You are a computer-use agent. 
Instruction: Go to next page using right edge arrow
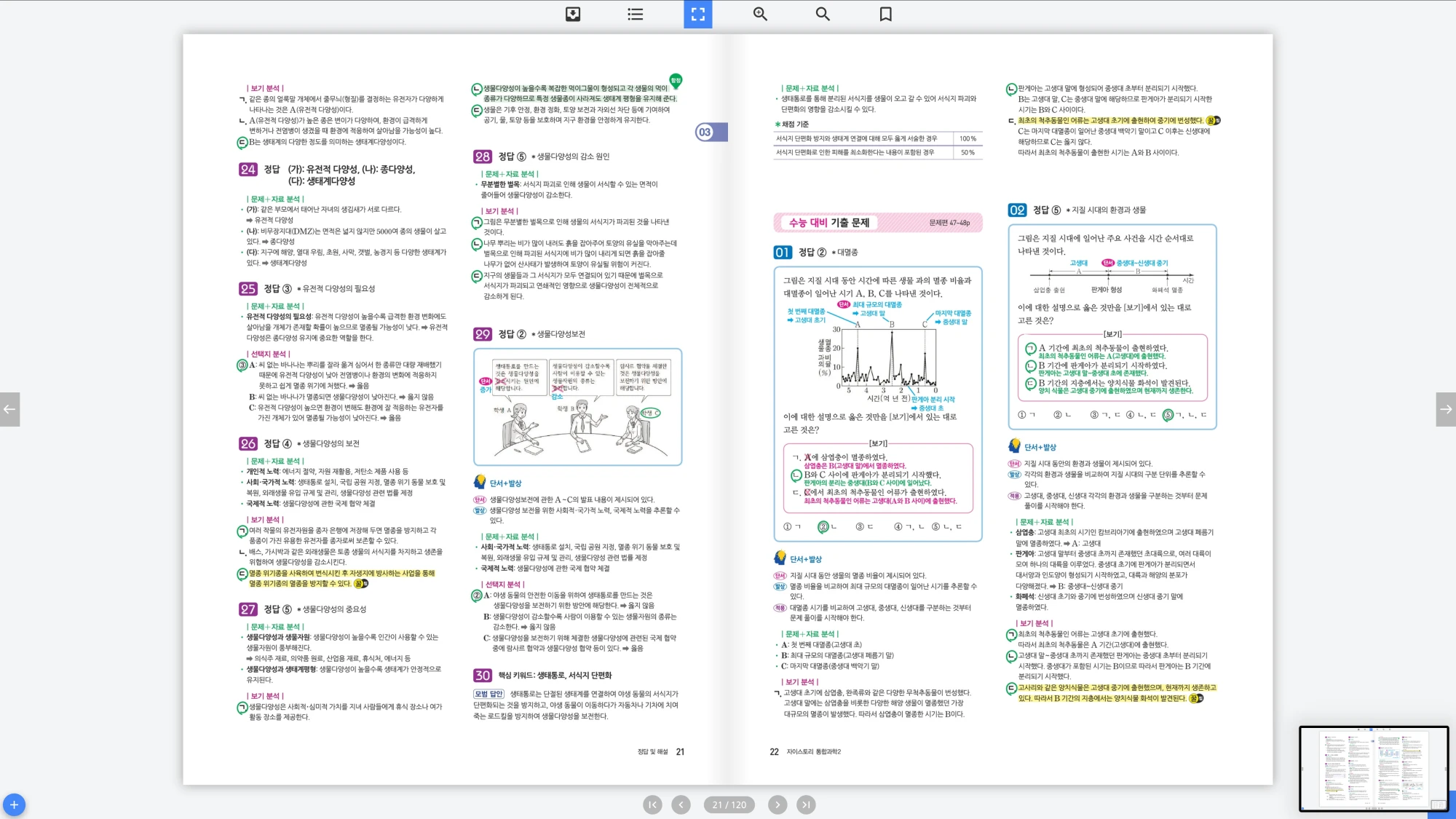(x=1446, y=409)
